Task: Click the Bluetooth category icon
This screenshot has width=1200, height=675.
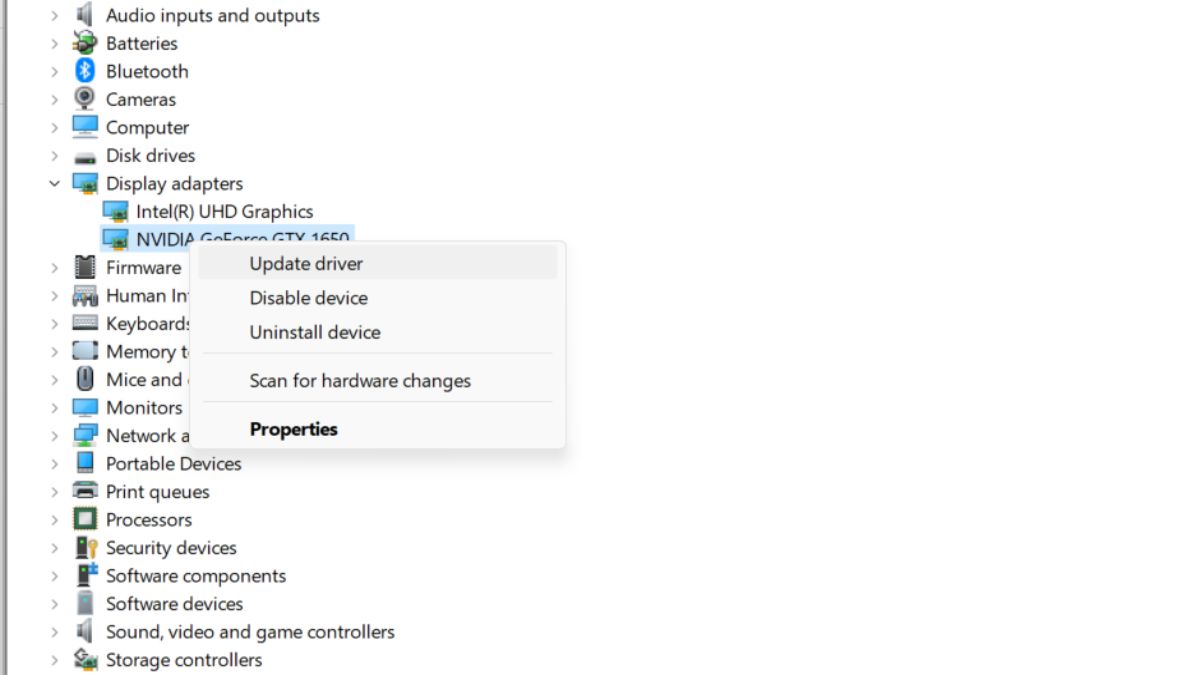Action: (x=85, y=71)
